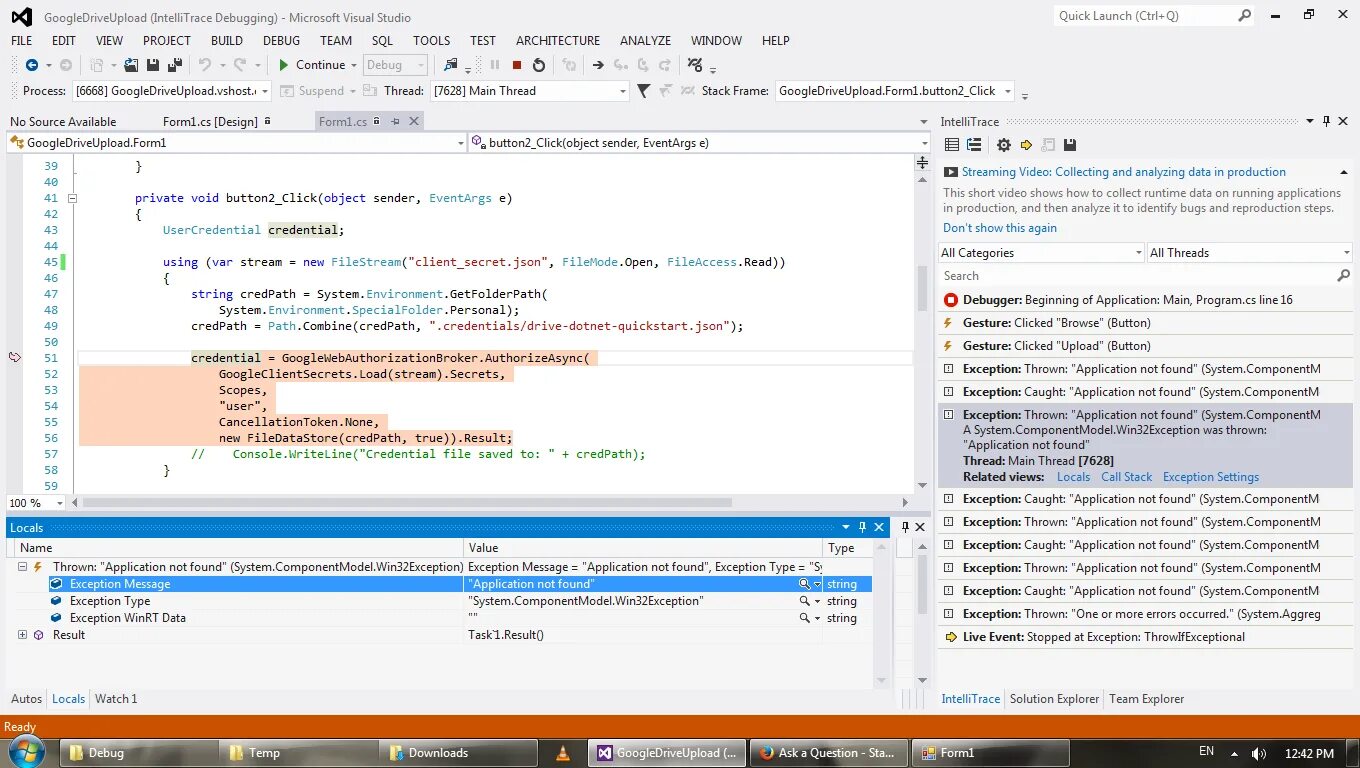
Task: Click IntelliTrace yellow arrow live mode icon
Action: click(1026, 145)
